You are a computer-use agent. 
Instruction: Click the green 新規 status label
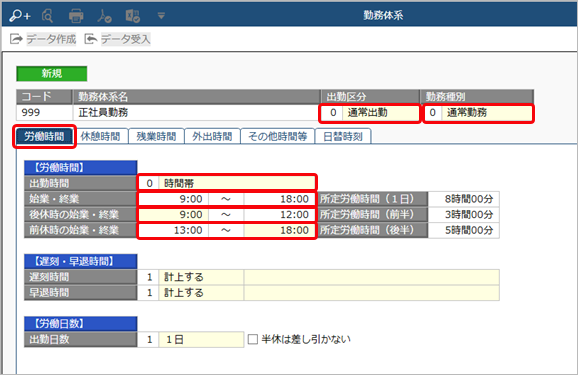point(52,73)
